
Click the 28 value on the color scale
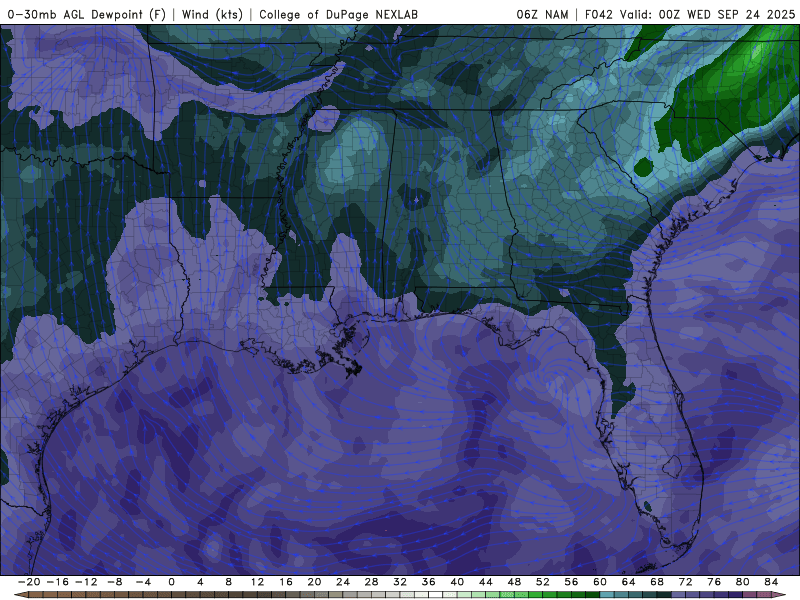pyautogui.click(x=371, y=582)
